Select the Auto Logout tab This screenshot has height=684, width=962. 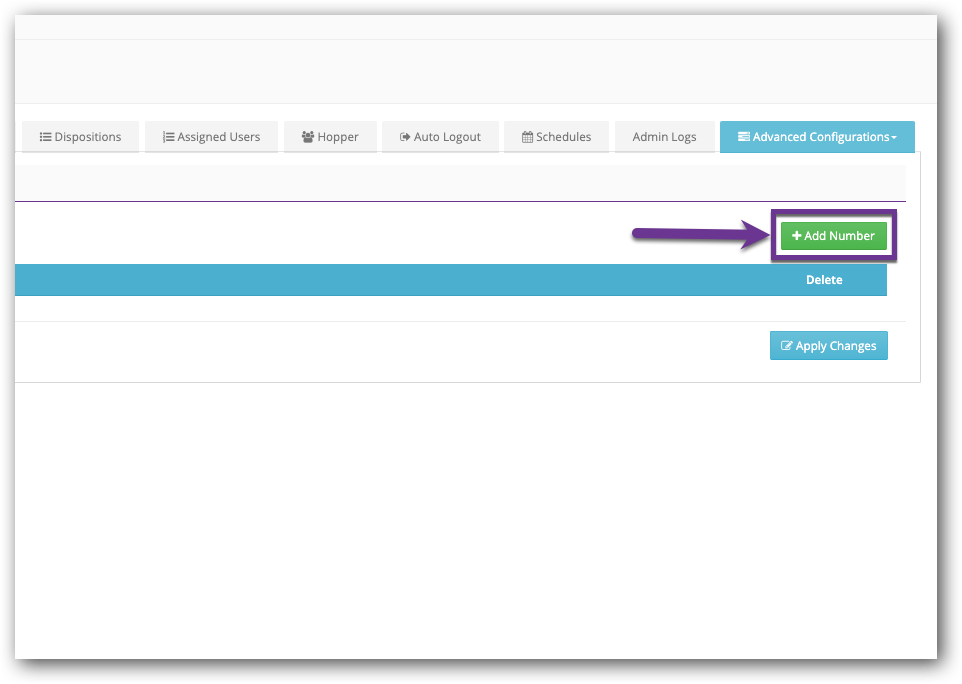[441, 137]
